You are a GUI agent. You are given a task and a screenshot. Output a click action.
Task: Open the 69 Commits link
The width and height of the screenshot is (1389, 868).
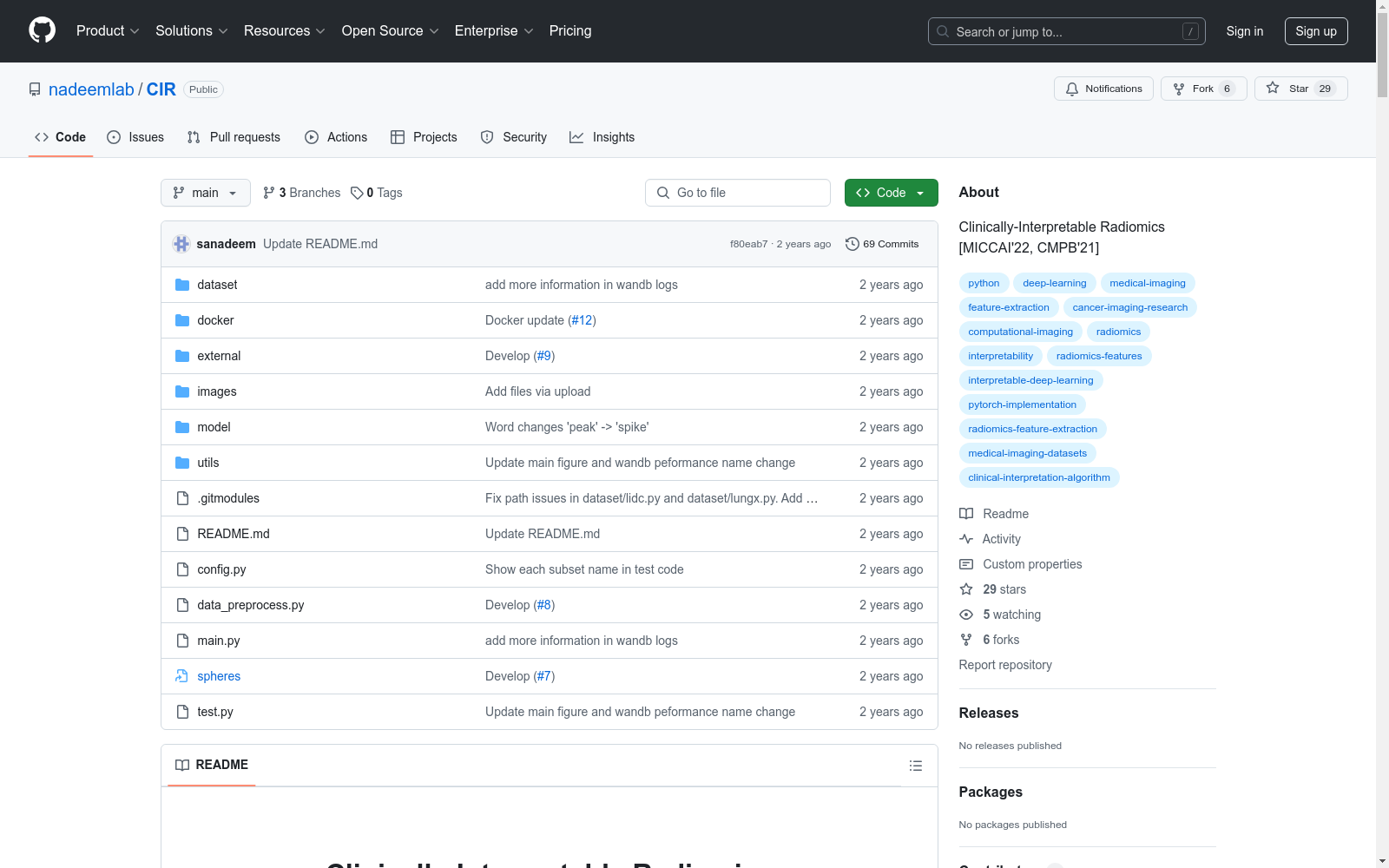click(882, 244)
